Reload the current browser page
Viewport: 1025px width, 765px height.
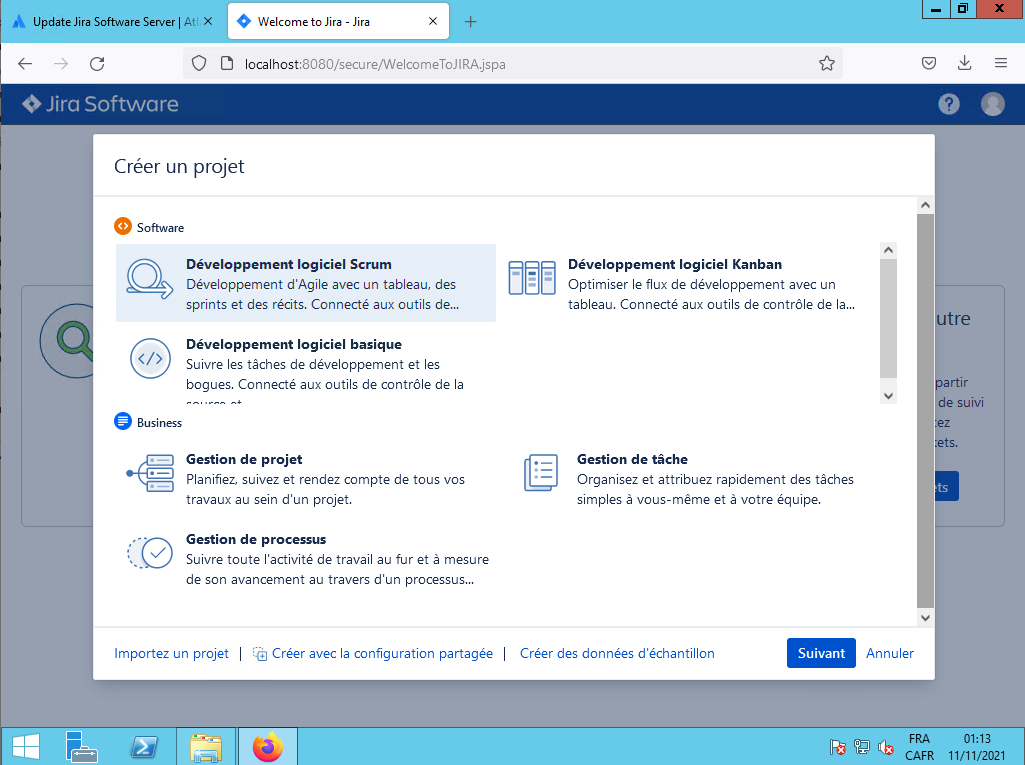(x=97, y=63)
